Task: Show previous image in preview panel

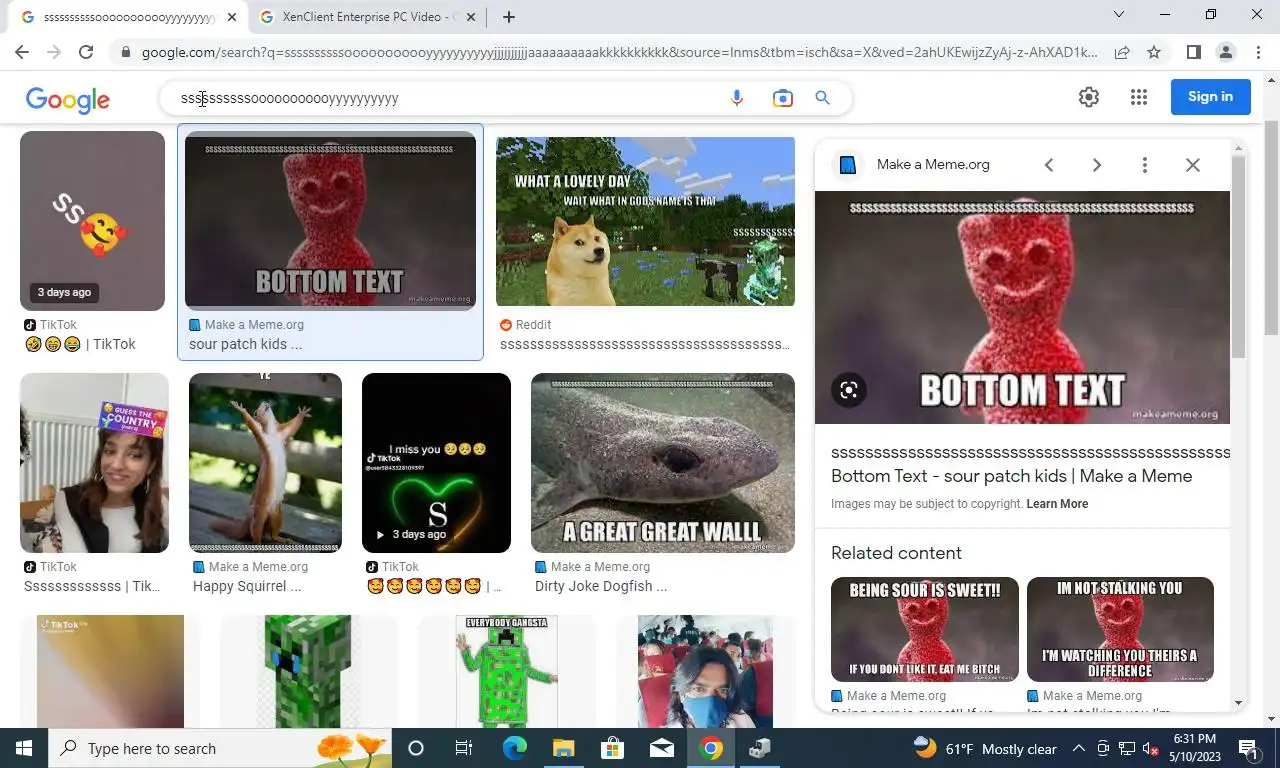Action: coord(1049,165)
